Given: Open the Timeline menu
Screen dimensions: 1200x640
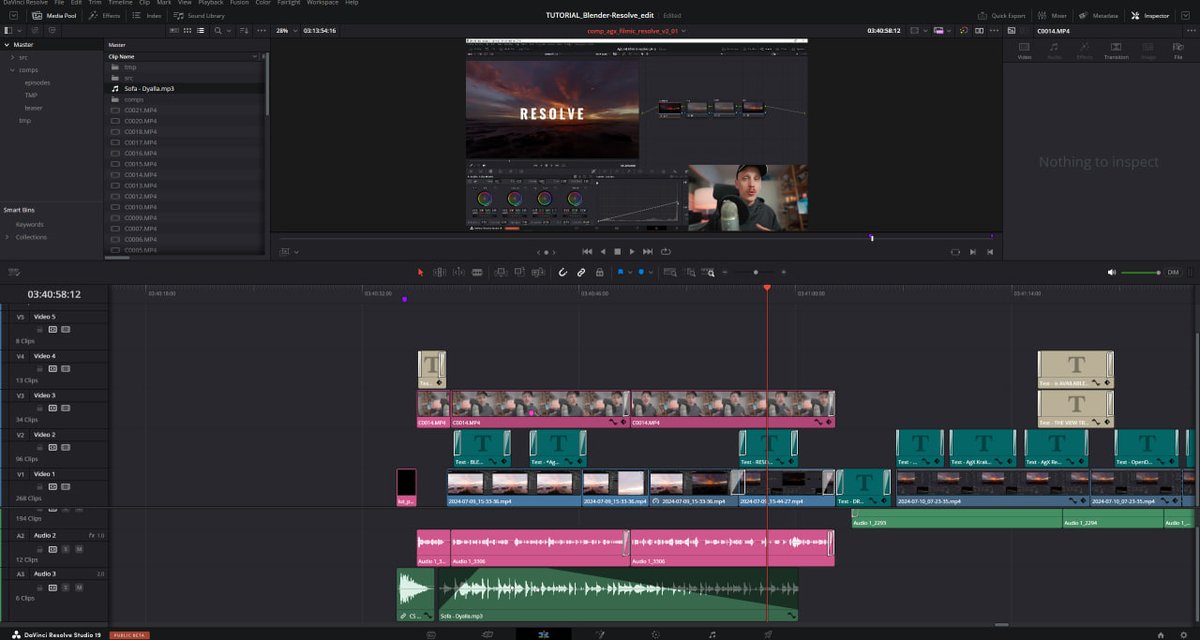Looking at the screenshot, I should 120,3.
